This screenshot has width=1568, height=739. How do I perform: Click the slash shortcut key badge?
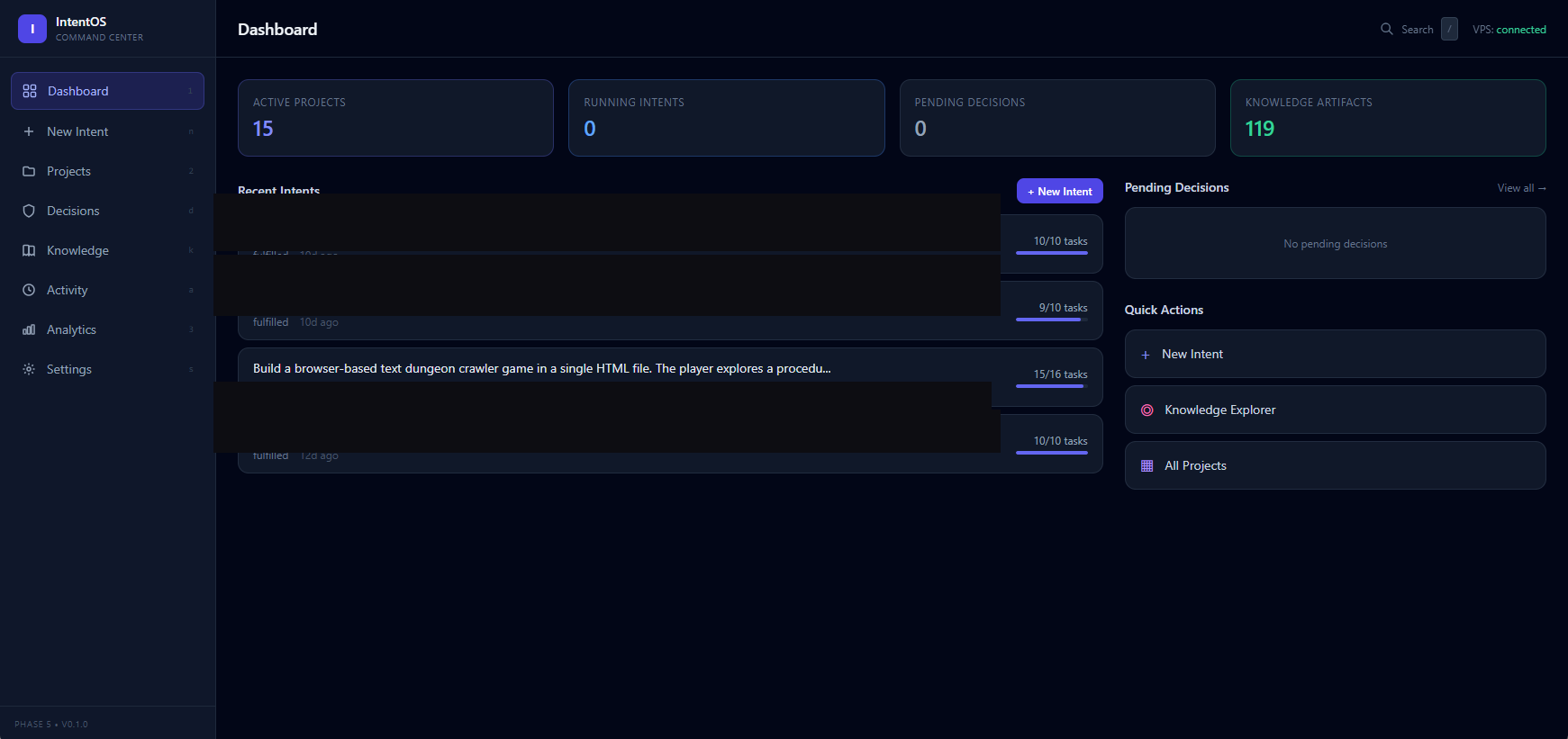pos(1449,29)
